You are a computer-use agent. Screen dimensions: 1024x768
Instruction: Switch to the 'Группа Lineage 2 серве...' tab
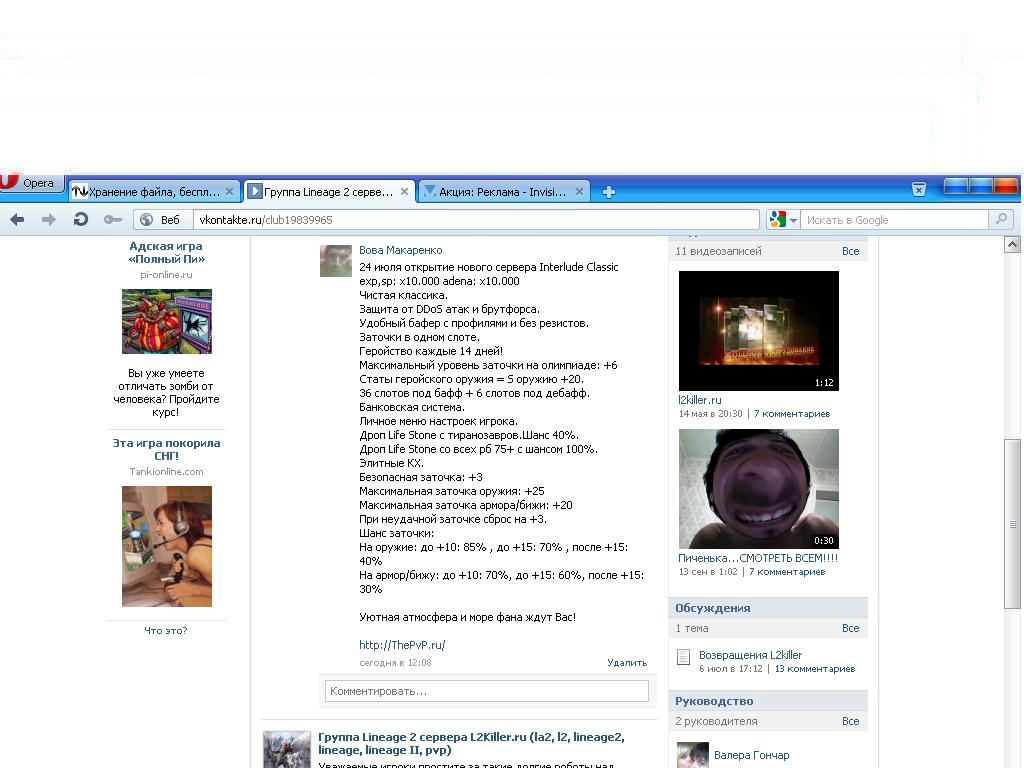coord(329,191)
